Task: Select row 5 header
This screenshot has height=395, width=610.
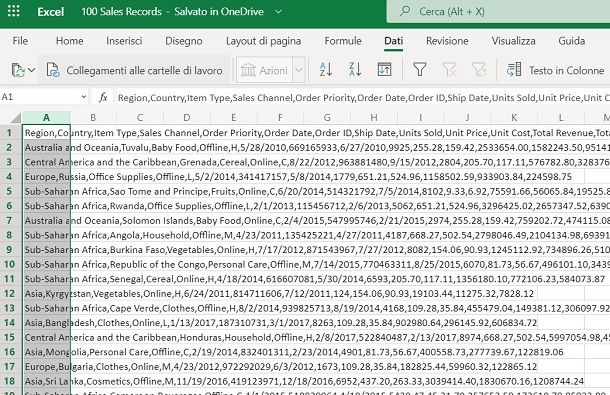Action: click(11, 191)
